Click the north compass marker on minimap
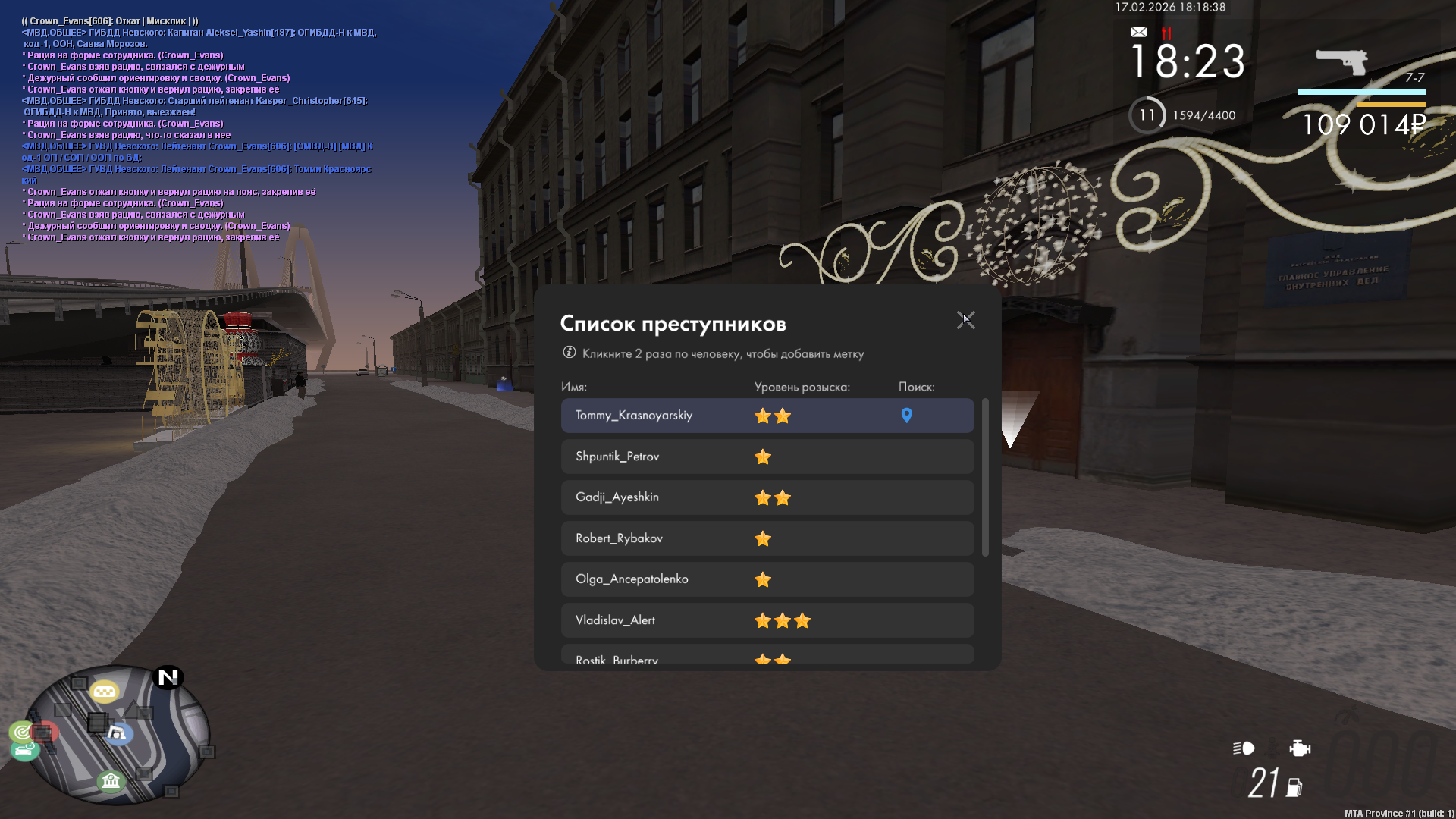Screen dimensions: 1456x819 pos(168,677)
